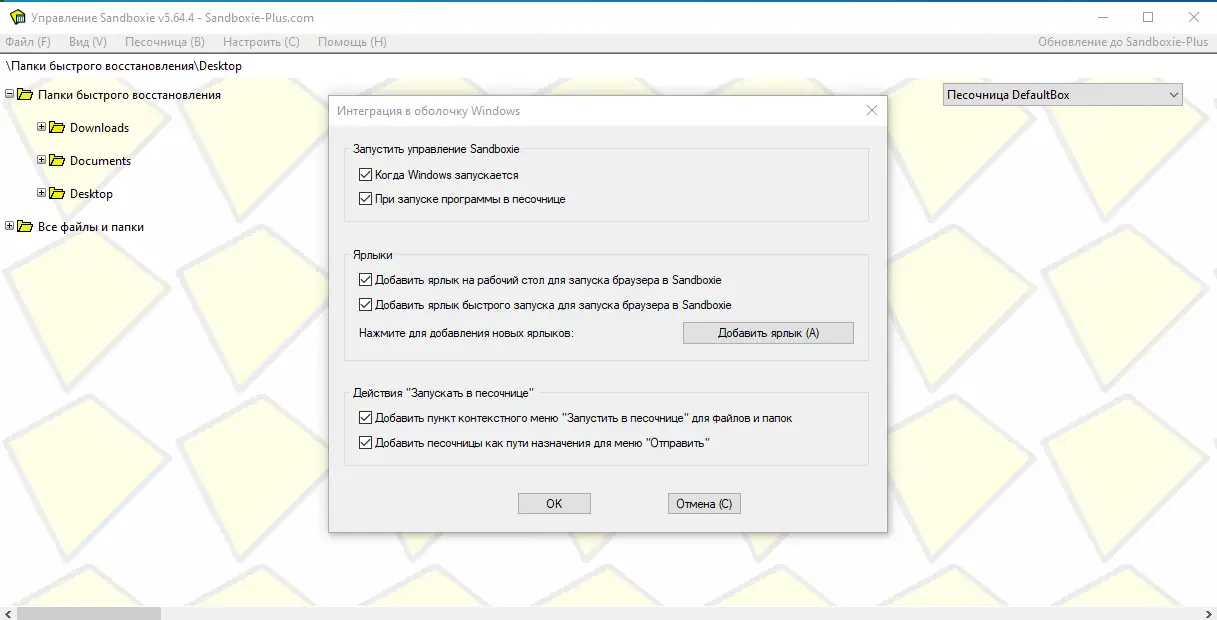Click the horizontal scrollbar left arrow
Image resolution: width=1217 pixels, height=620 pixels.
pos(7,613)
